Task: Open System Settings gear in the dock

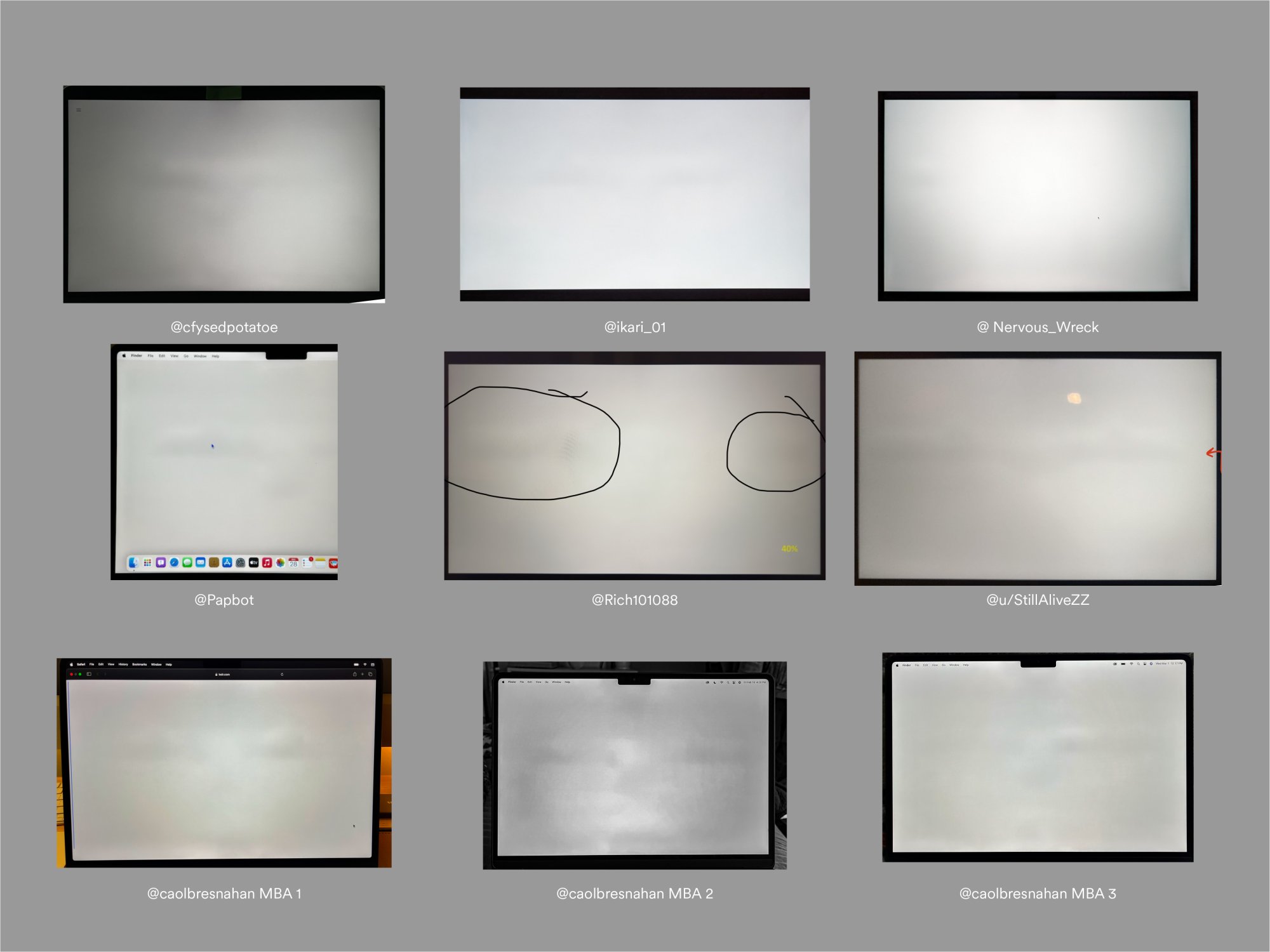Action: pos(240,563)
